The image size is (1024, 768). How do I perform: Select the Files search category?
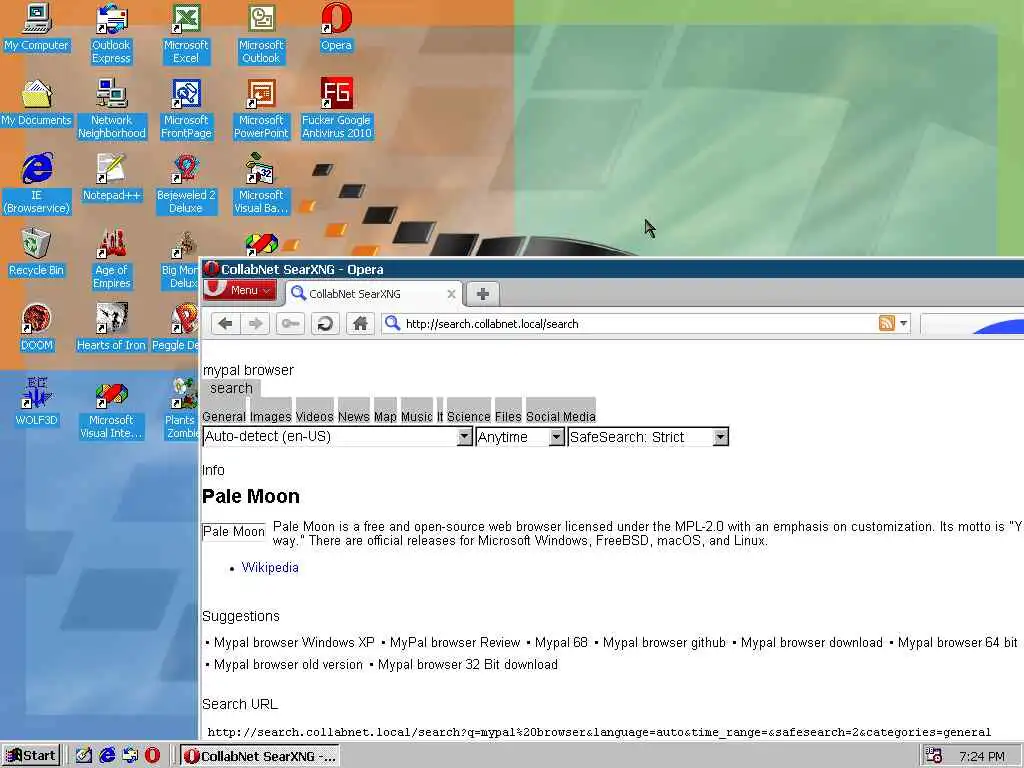pyautogui.click(x=508, y=417)
